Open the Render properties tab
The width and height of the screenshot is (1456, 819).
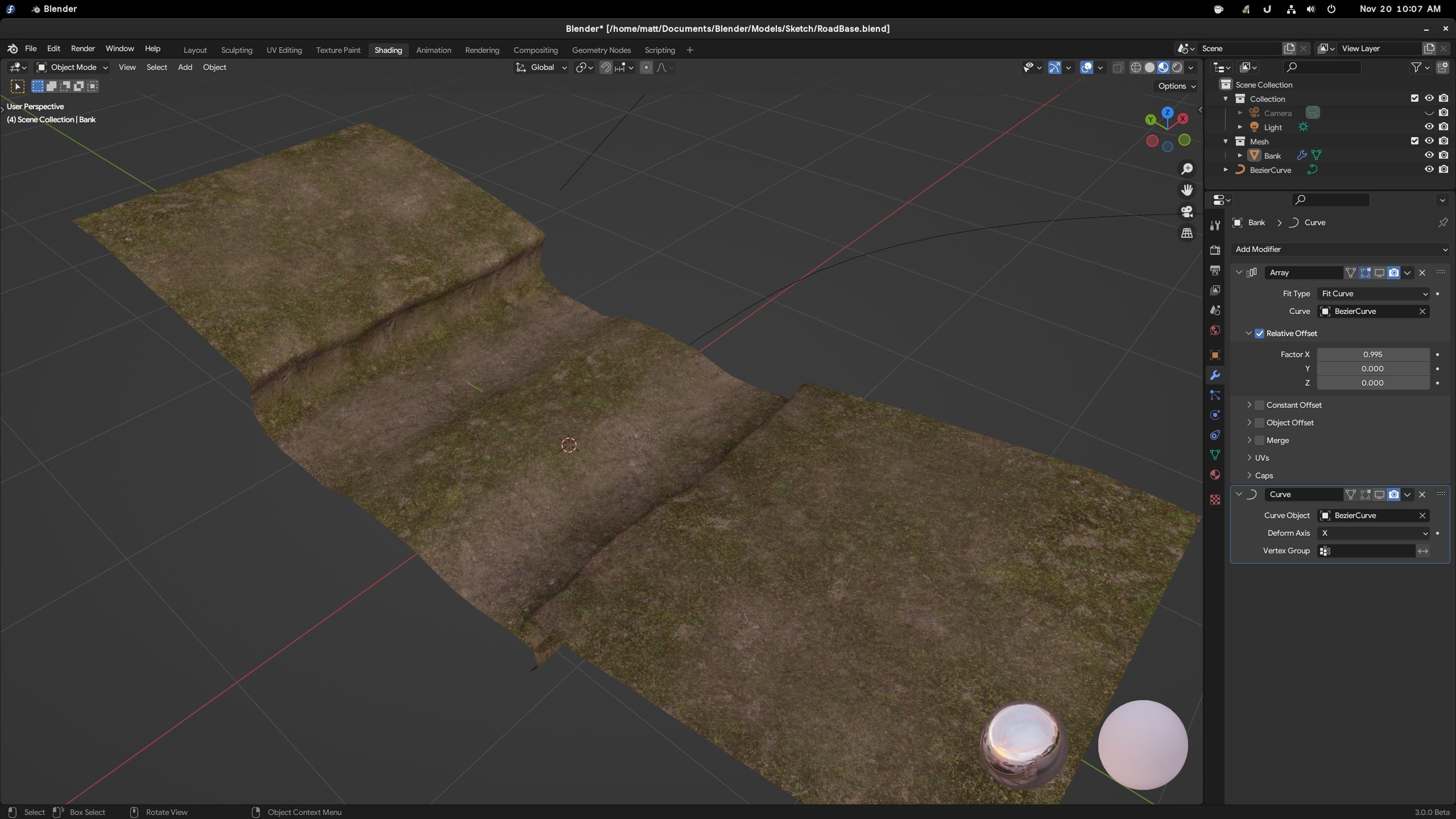(x=1215, y=250)
